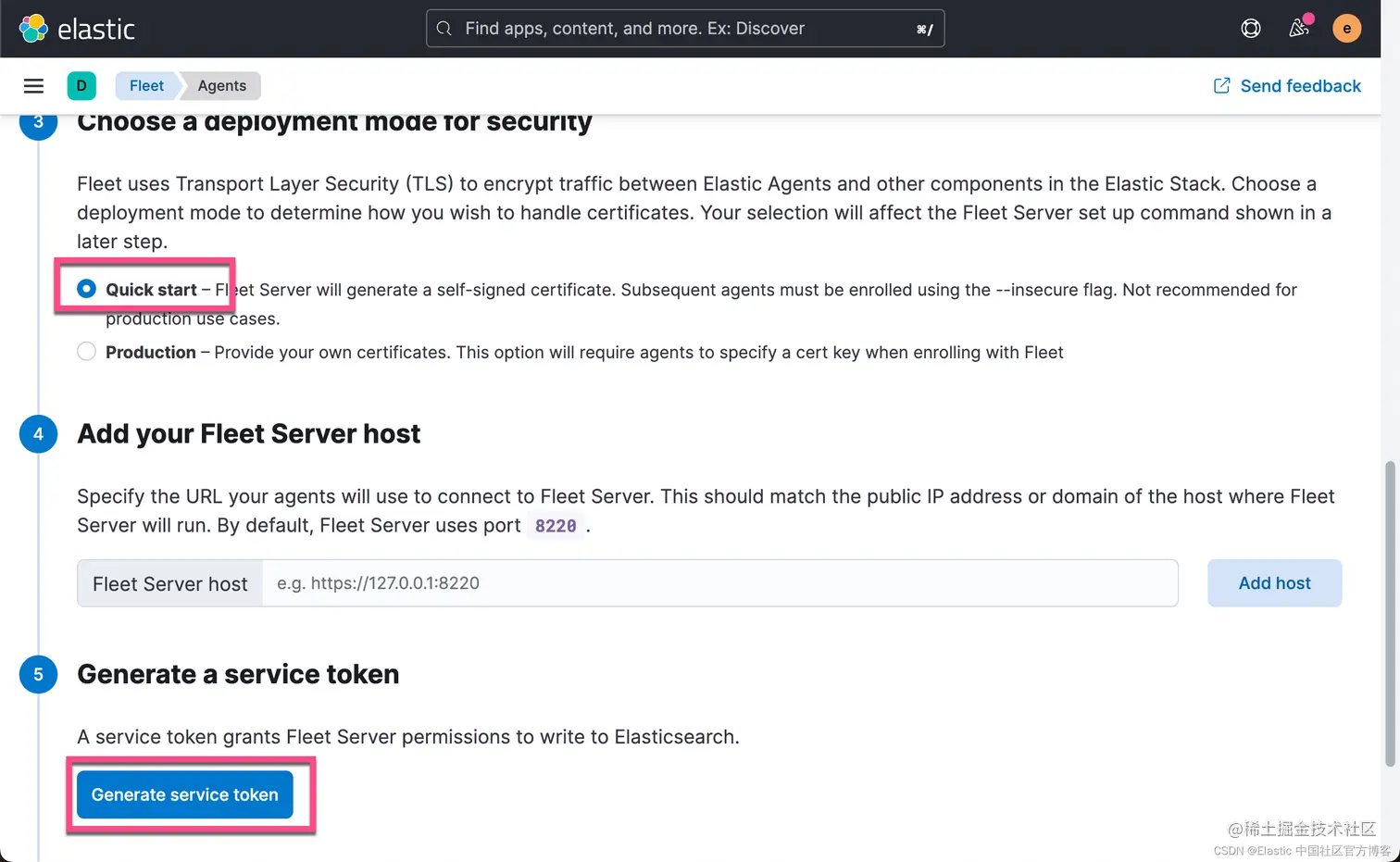Open the newsfeed celebration icon
Viewport: 1400px width, 862px height.
1299,29
